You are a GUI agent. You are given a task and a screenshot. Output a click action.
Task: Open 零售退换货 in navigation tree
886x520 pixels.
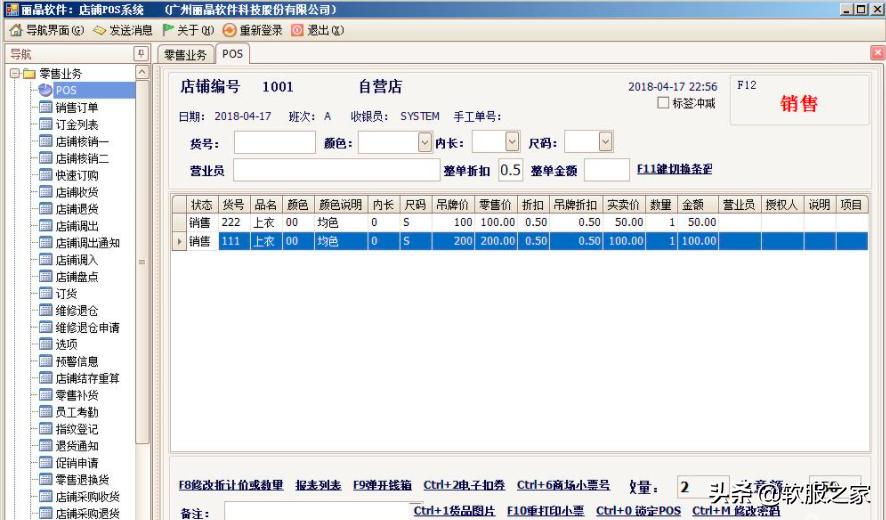[82, 480]
